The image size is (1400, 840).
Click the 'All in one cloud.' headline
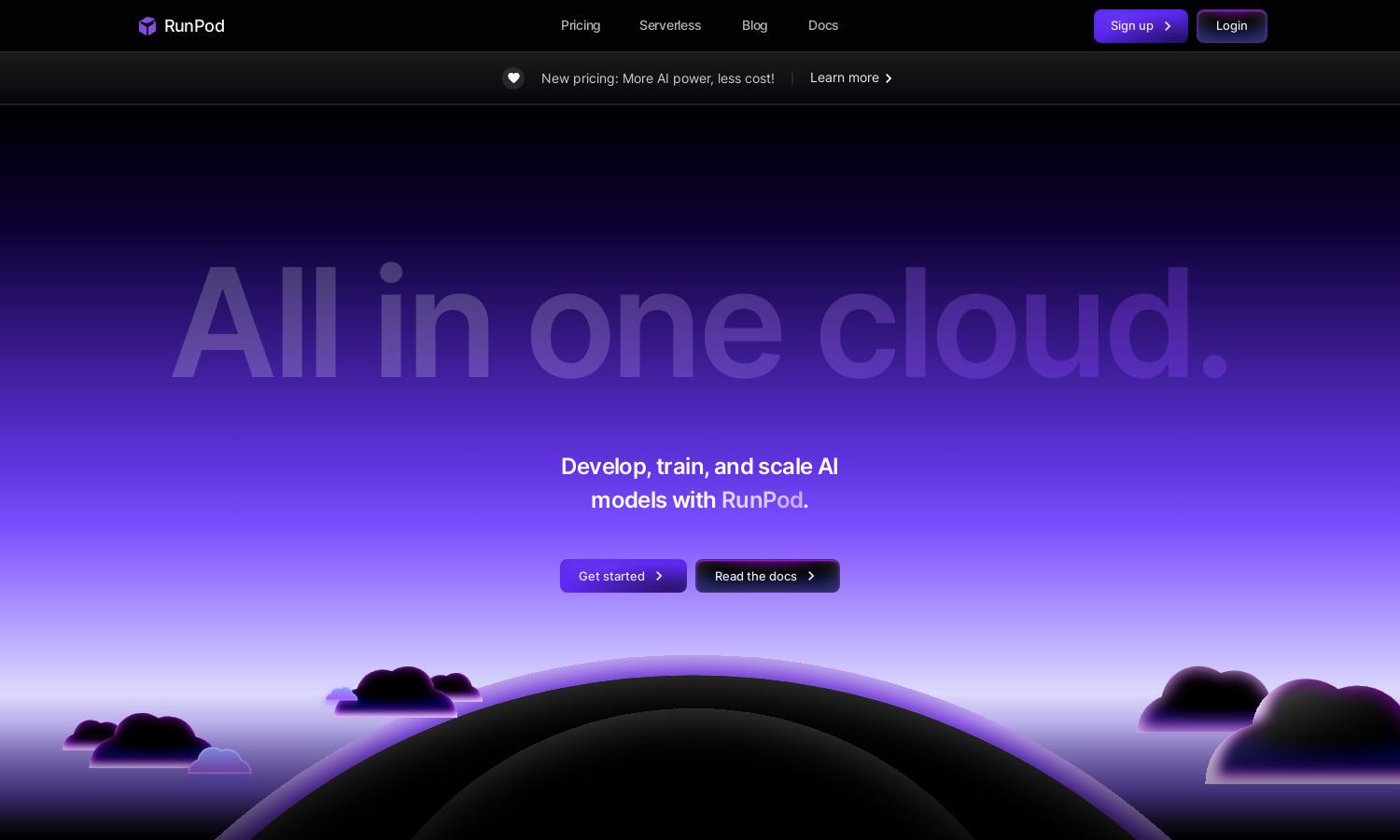point(699,323)
